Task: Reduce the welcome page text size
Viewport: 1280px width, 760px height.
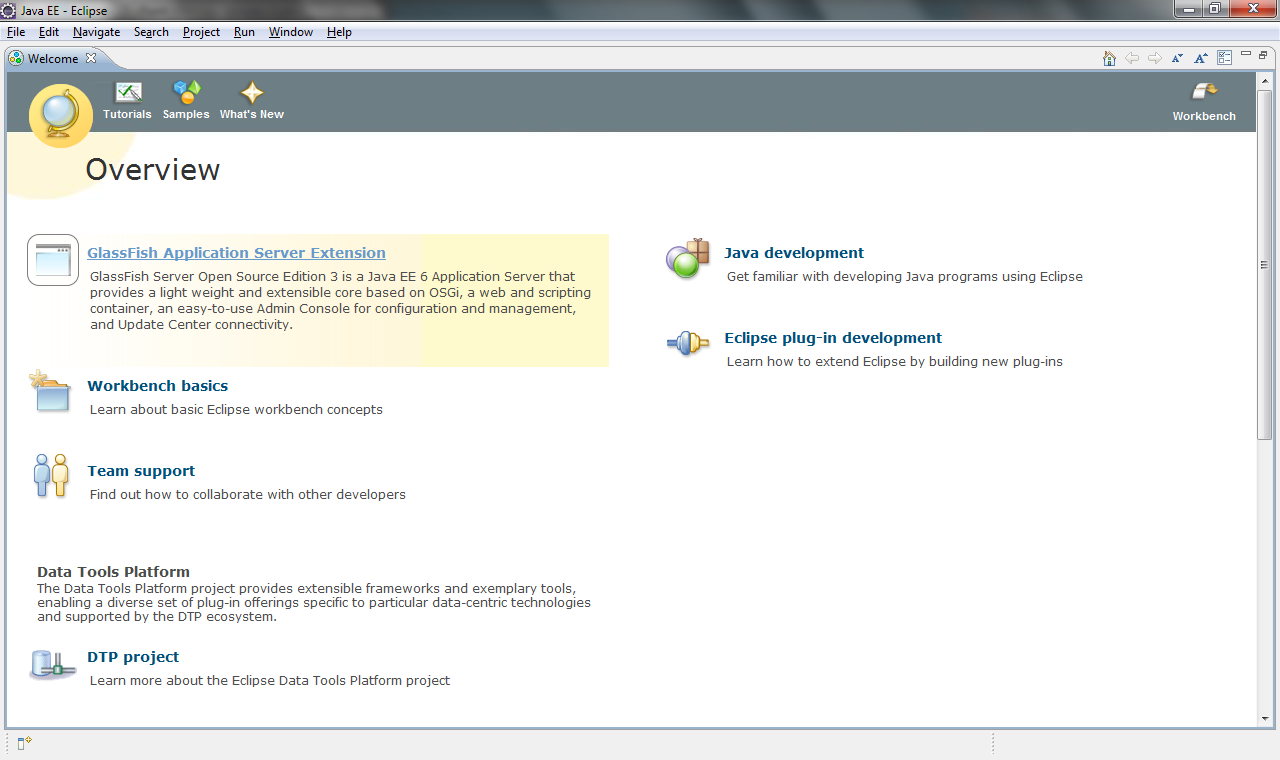Action: [x=1177, y=58]
